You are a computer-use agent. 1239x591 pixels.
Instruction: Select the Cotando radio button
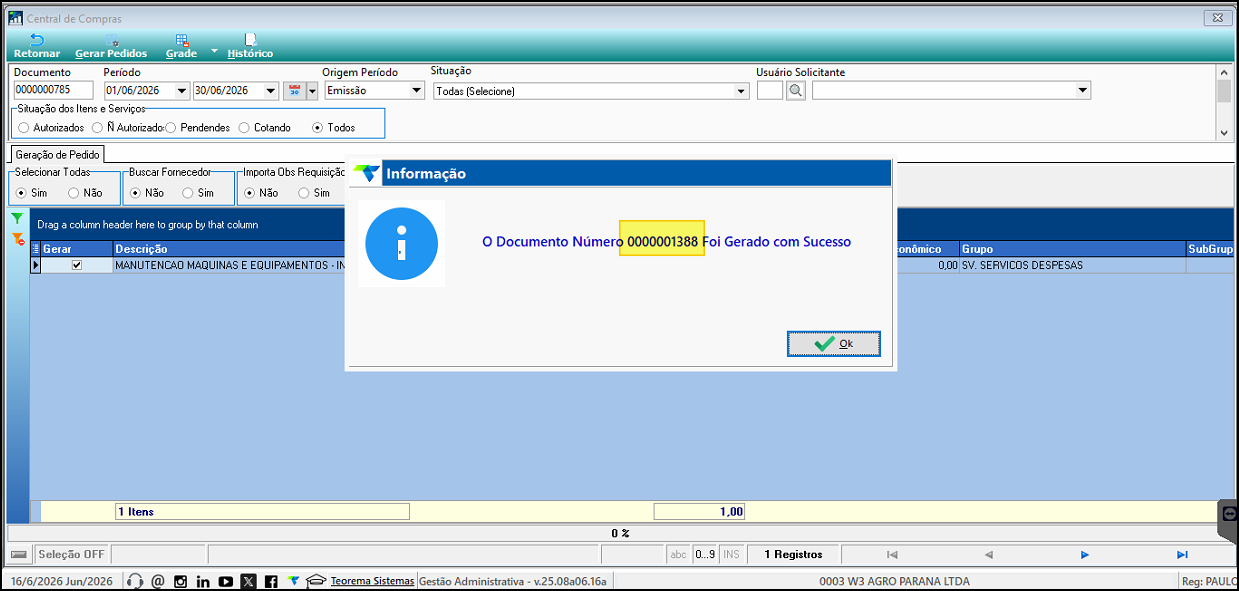244,128
